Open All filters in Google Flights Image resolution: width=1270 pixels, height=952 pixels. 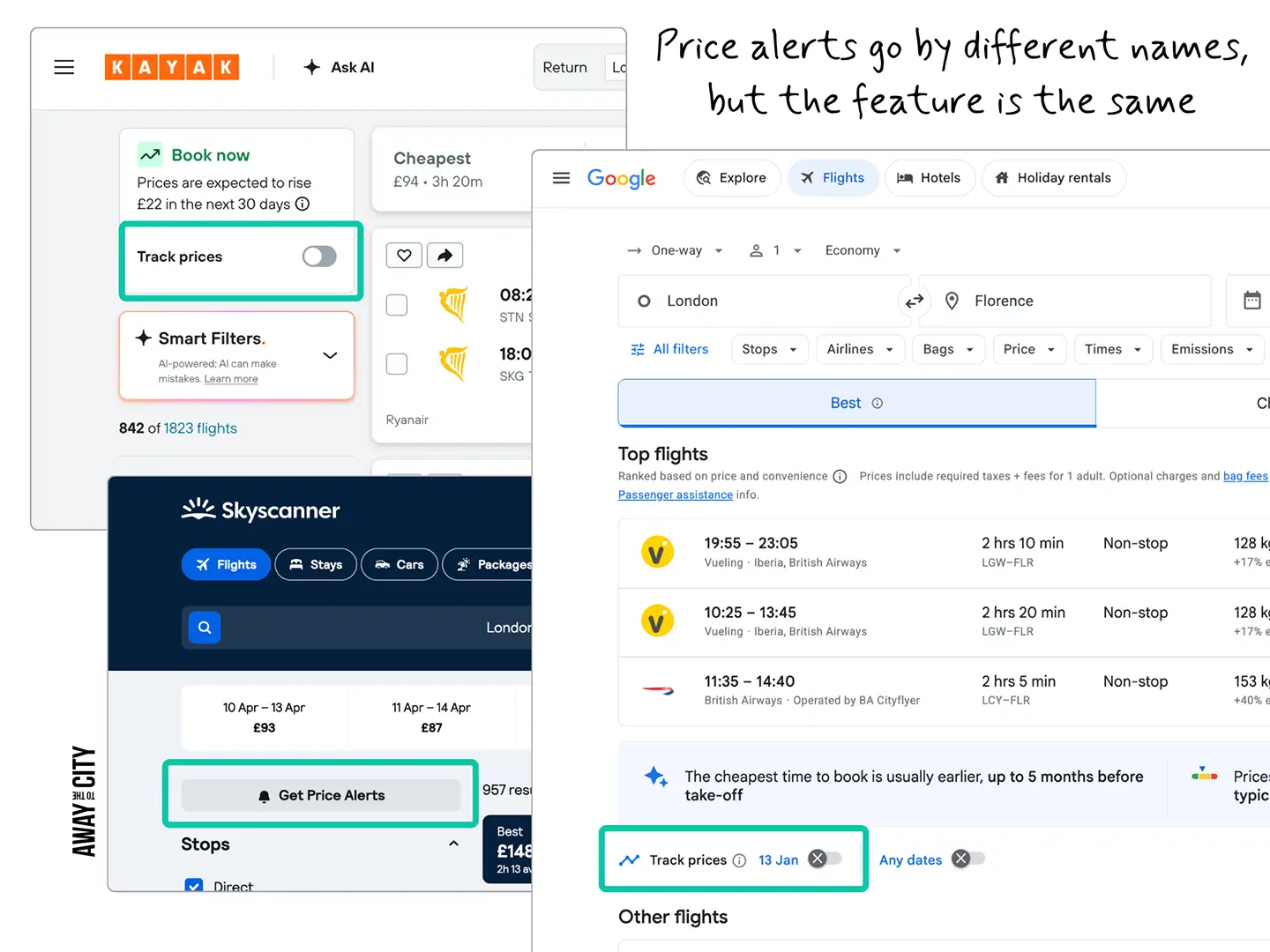click(x=669, y=349)
